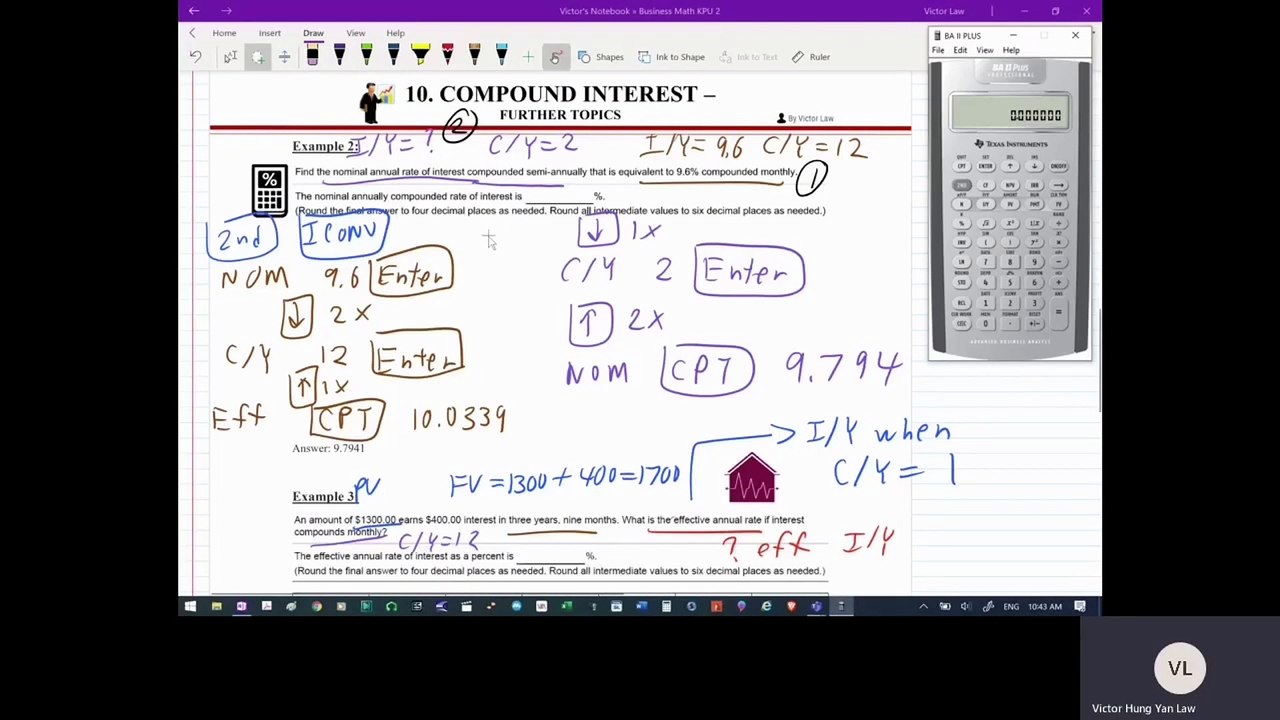Click the calculator PMT key
Image resolution: width=1280 pixels, height=720 pixels.
point(1035,204)
